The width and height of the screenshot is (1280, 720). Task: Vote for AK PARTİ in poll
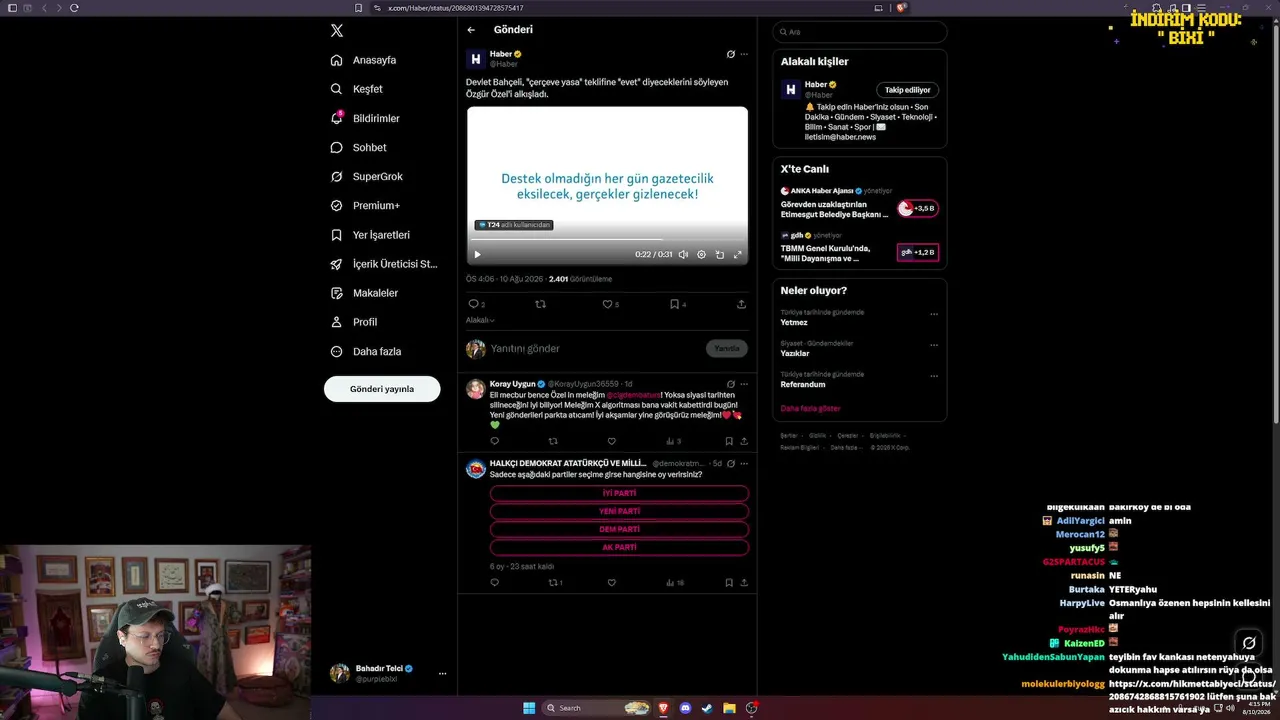tap(619, 547)
